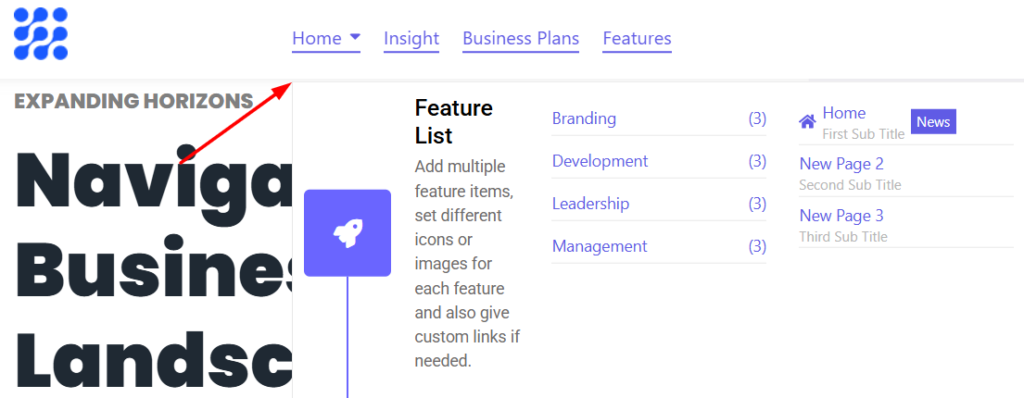Select the Development category link

click(x=600, y=161)
